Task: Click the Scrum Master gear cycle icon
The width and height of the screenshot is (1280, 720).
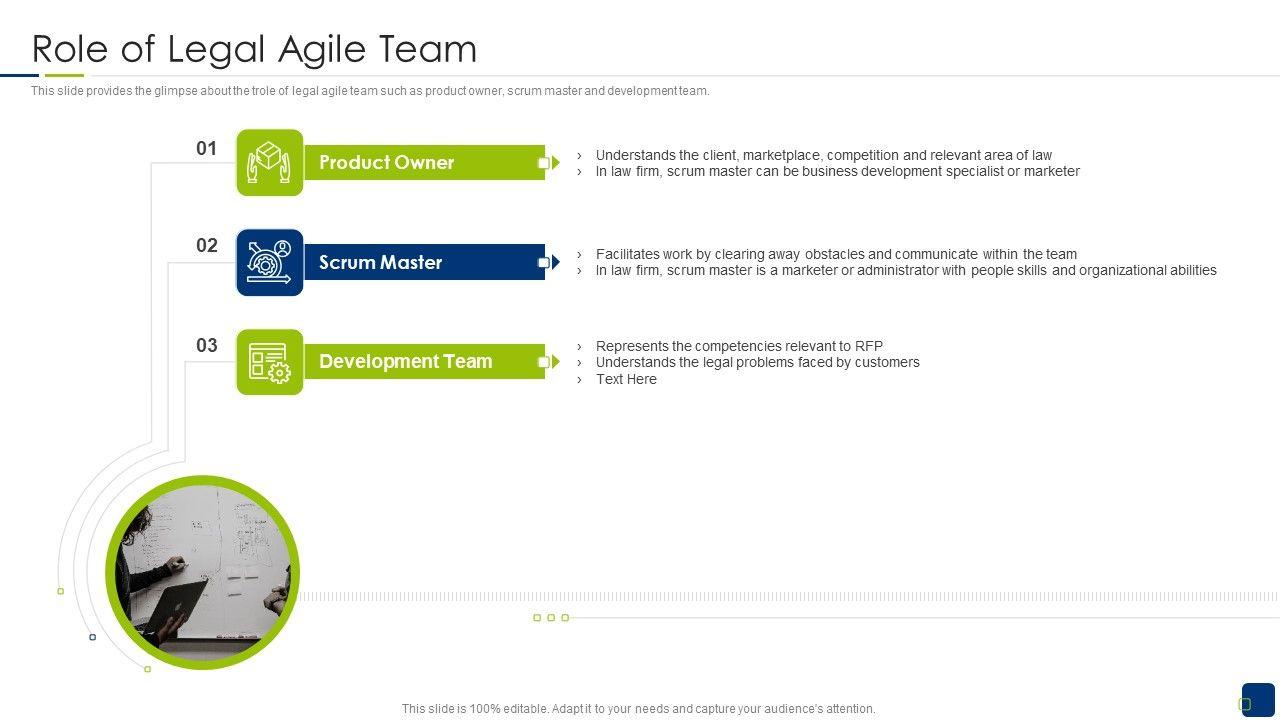Action: (269, 262)
